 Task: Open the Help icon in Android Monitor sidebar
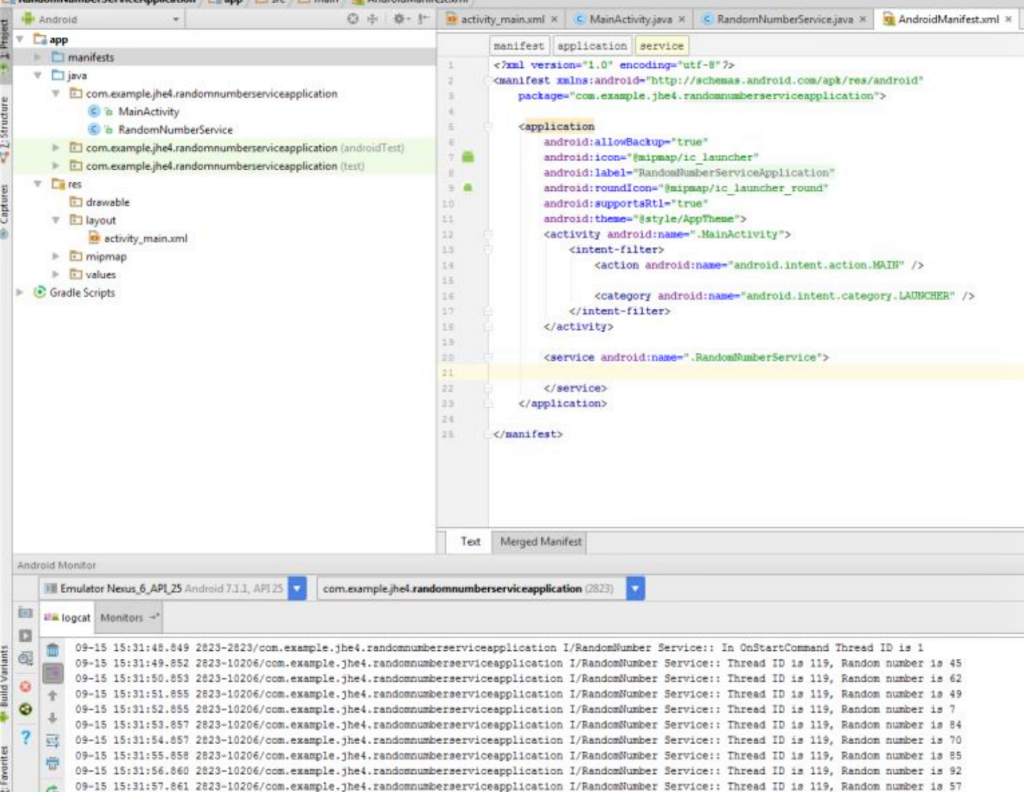click(25, 736)
